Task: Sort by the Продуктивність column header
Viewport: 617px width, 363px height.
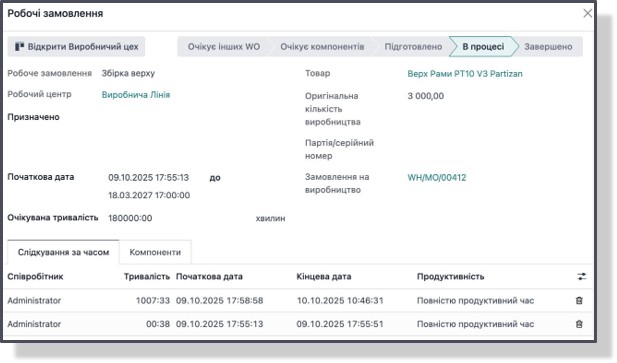Action: [451, 276]
